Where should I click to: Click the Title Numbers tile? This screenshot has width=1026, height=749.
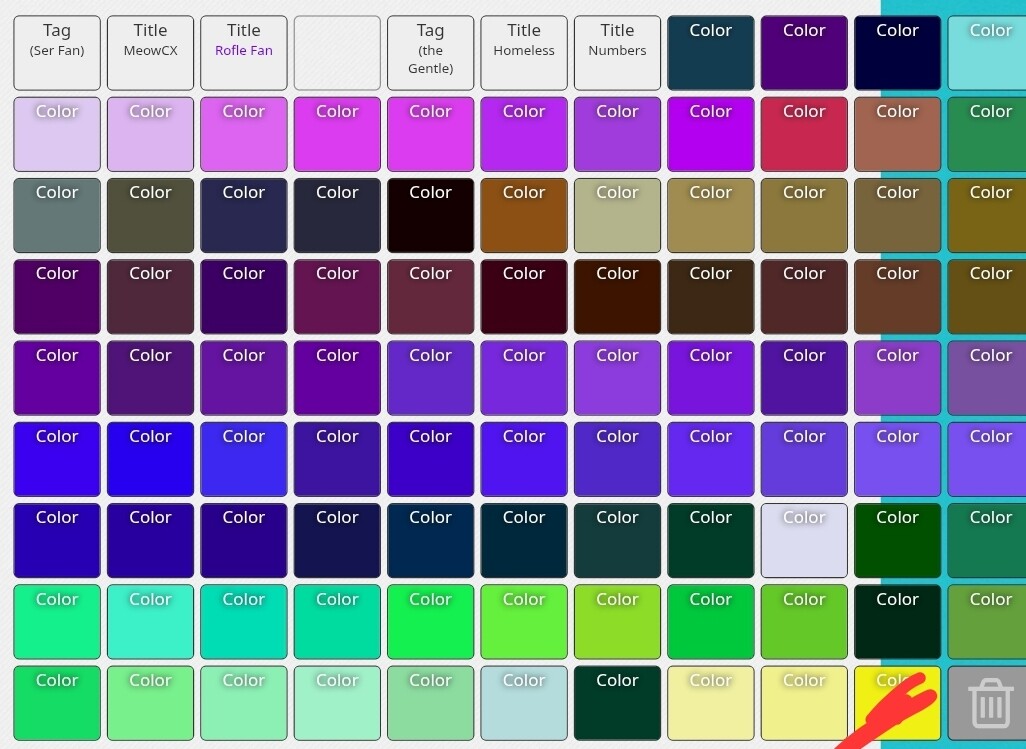point(617,53)
